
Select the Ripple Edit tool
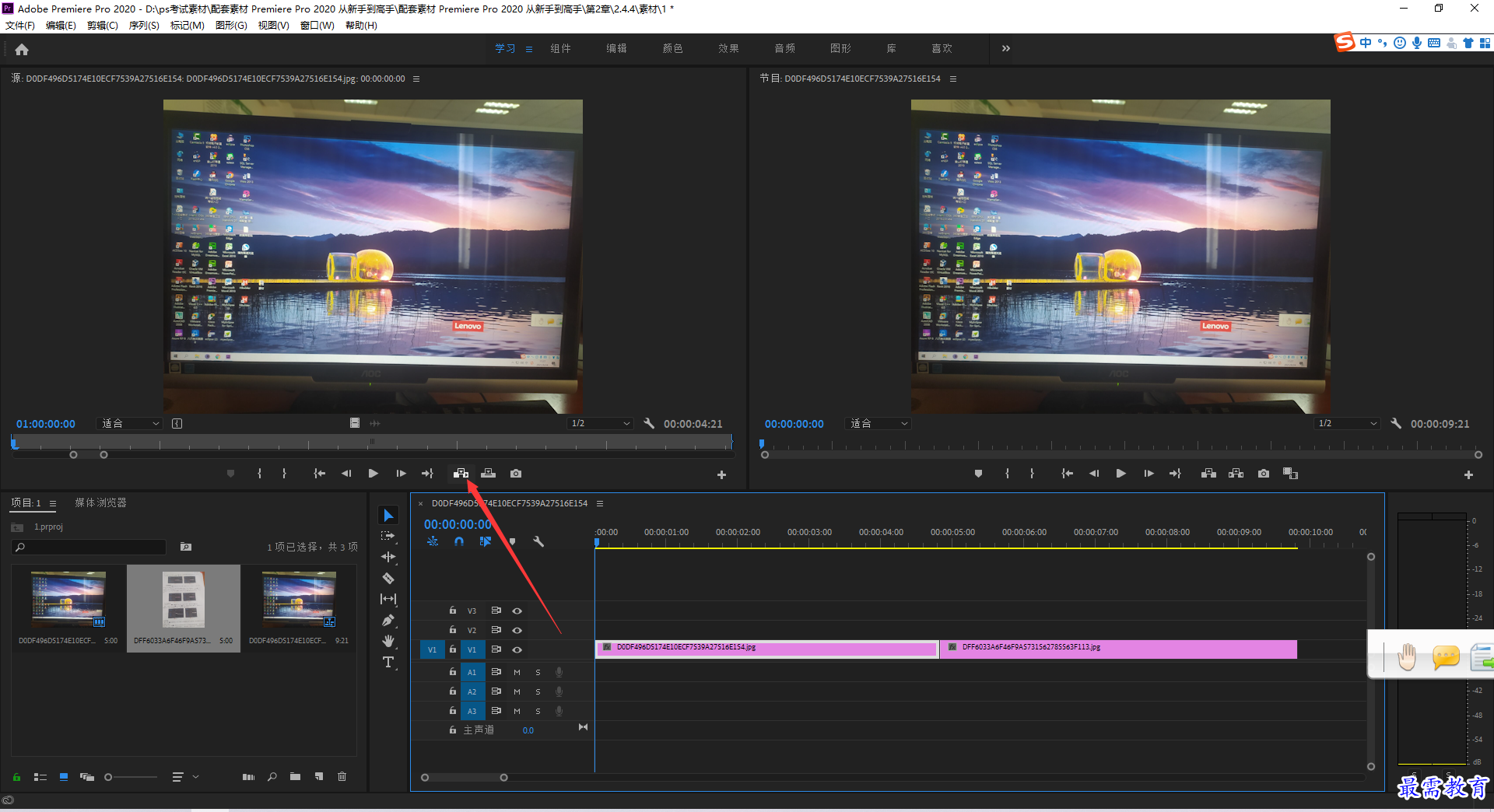[388, 557]
